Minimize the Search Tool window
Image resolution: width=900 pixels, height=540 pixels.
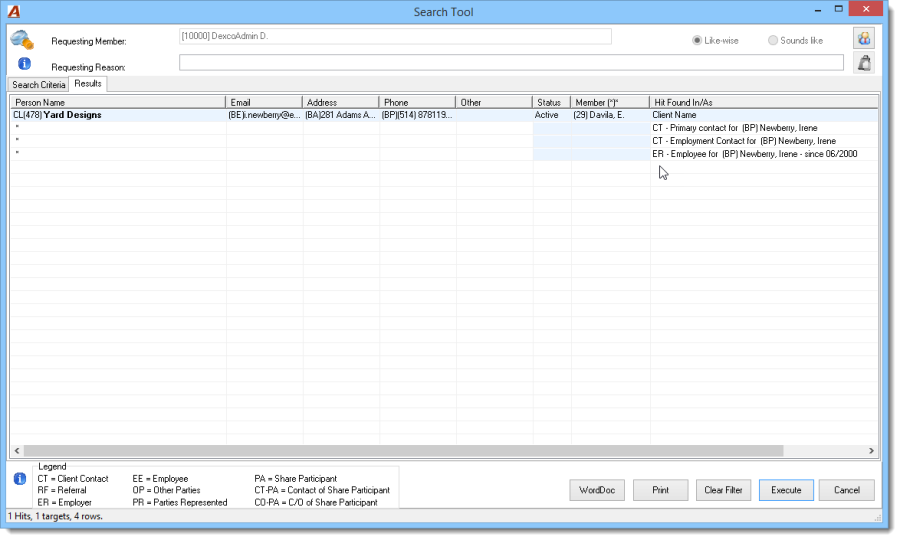(817, 10)
